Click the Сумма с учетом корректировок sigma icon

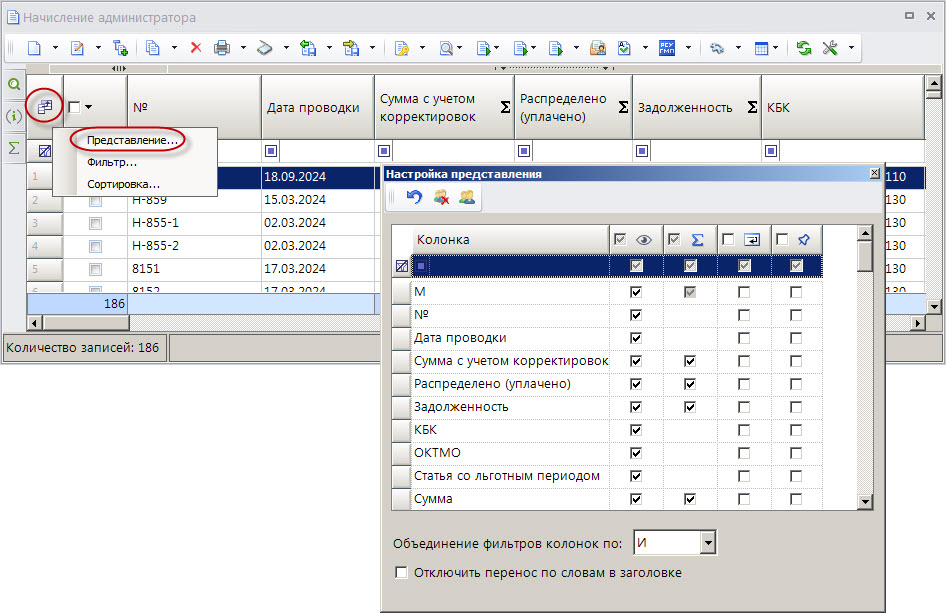click(x=506, y=107)
